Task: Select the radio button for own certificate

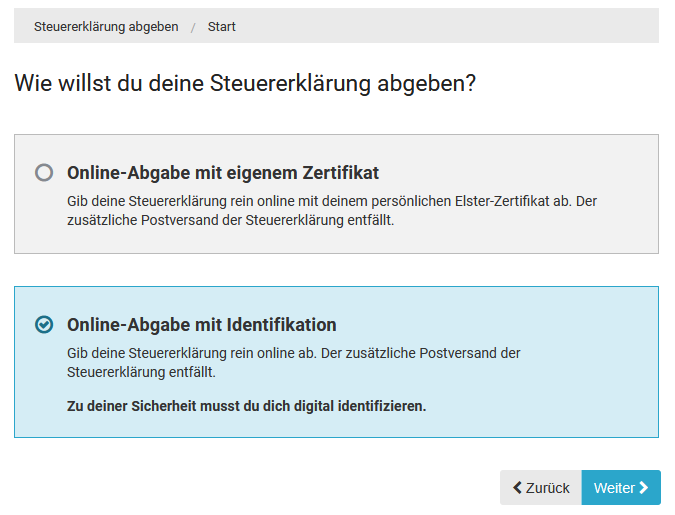Action: point(44,172)
